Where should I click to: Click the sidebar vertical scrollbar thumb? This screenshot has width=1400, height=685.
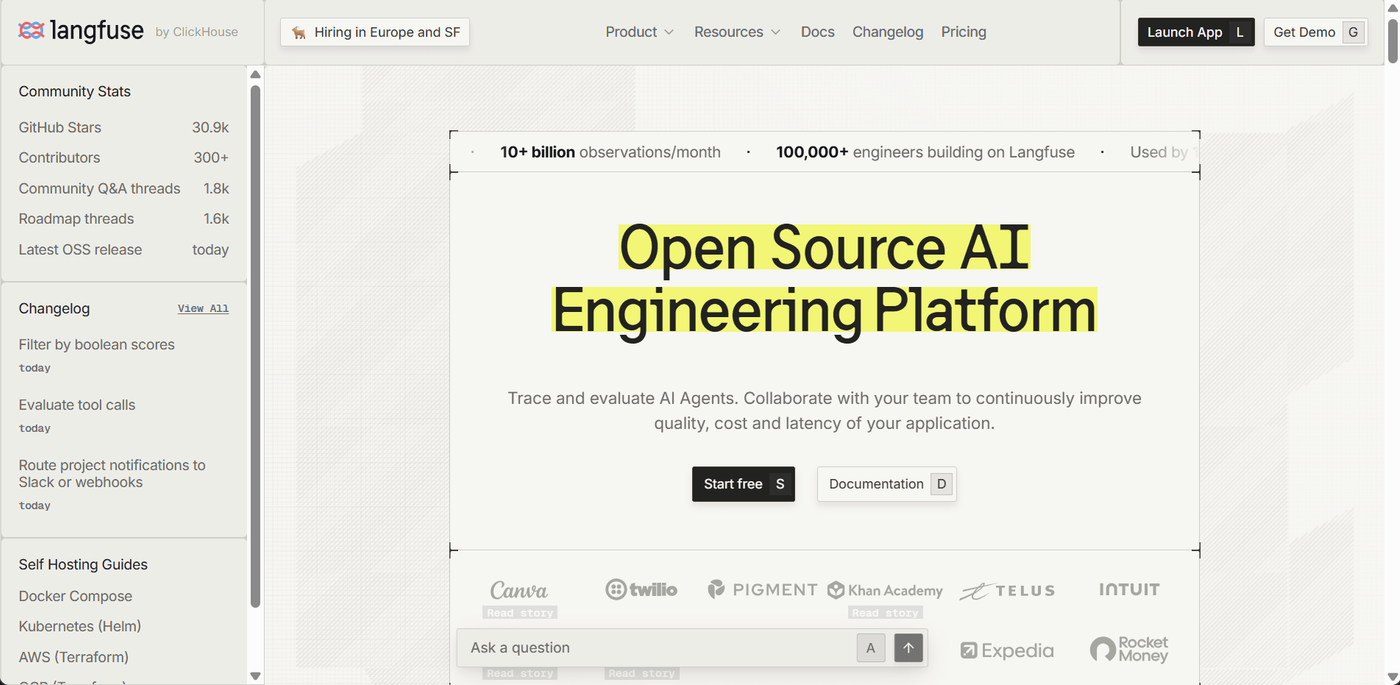pos(255,346)
